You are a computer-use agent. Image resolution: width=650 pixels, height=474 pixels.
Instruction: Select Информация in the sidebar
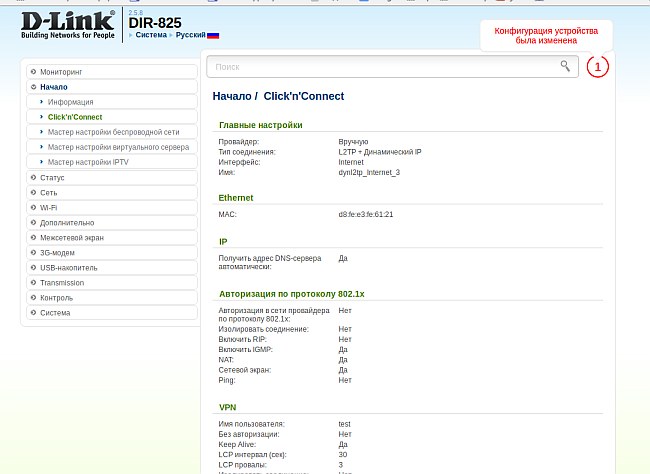click(70, 102)
